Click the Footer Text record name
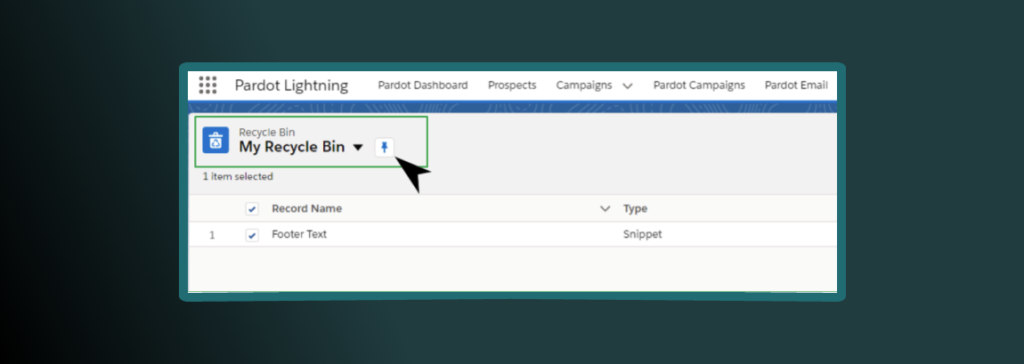 [x=299, y=234]
